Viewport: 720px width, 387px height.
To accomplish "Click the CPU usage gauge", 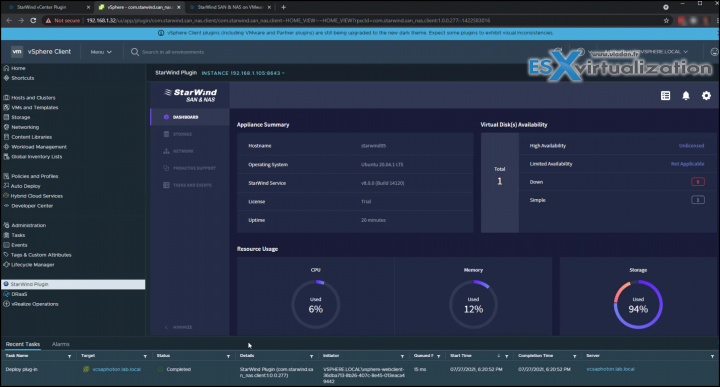I will [x=315, y=304].
